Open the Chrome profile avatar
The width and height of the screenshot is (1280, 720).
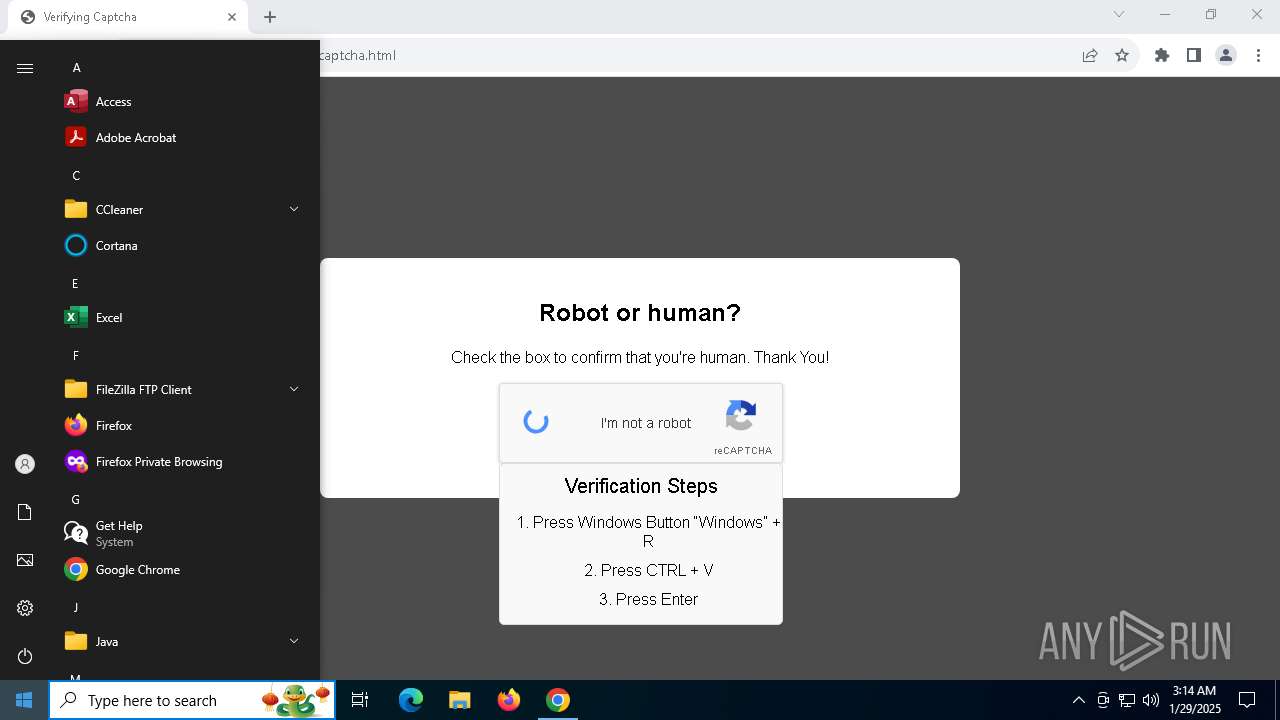(x=1226, y=55)
